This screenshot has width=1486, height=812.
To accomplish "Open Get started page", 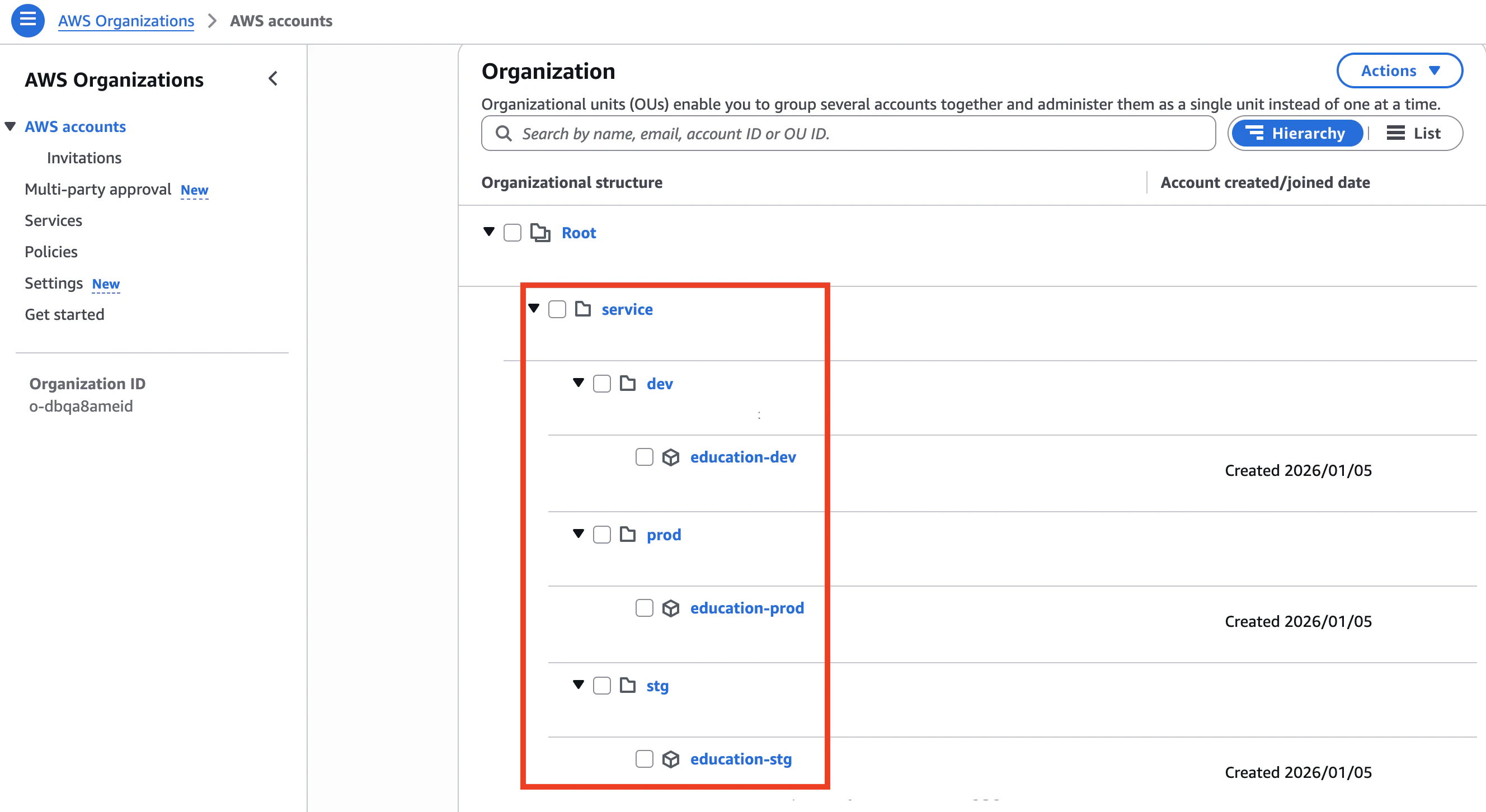I will coord(64,315).
